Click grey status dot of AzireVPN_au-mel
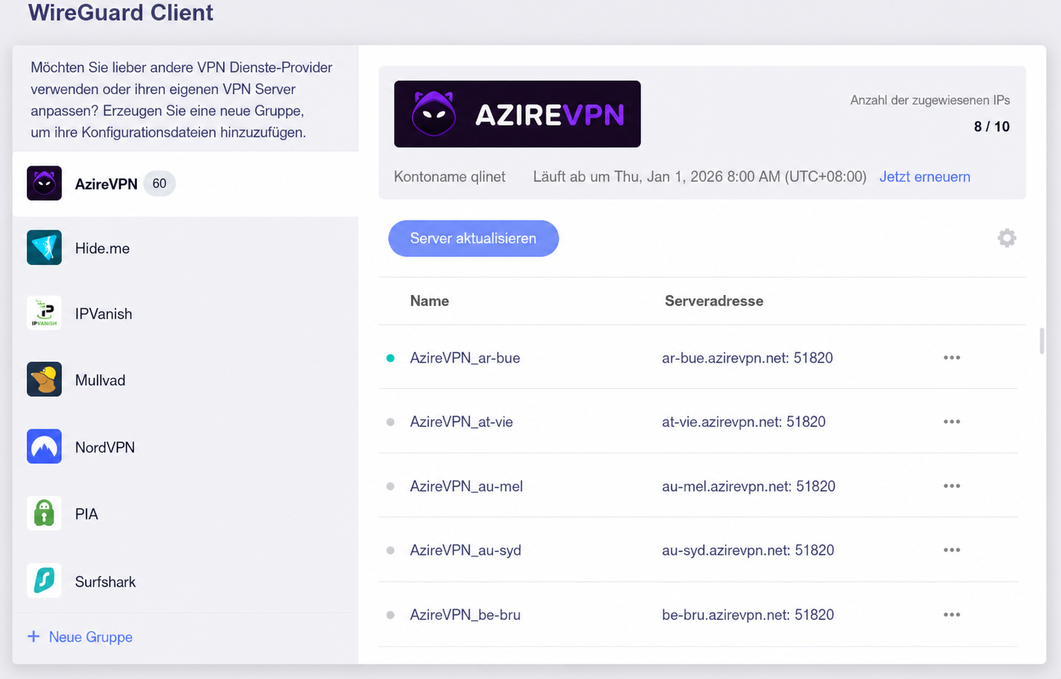1061x679 pixels. 390,486
